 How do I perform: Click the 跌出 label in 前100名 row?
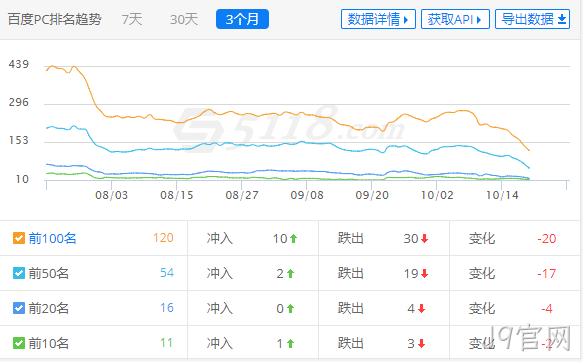pyautogui.click(x=351, y=238)
